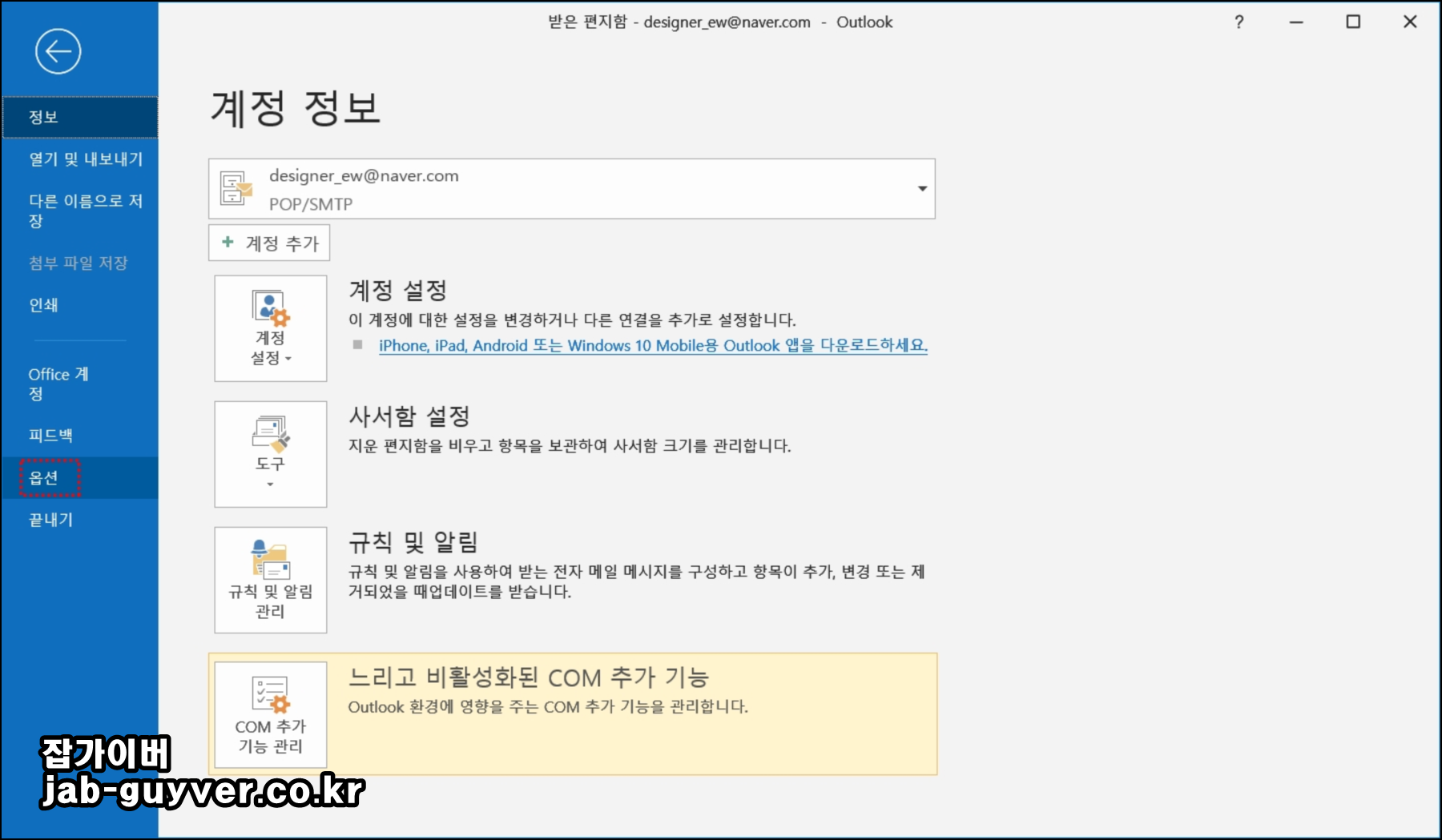Image resolution: width=1442 pixels, height=840 pixels.
Task: Choose 다른 이름으로 저장 in the sidebar
Action: (x=79, y=211)
